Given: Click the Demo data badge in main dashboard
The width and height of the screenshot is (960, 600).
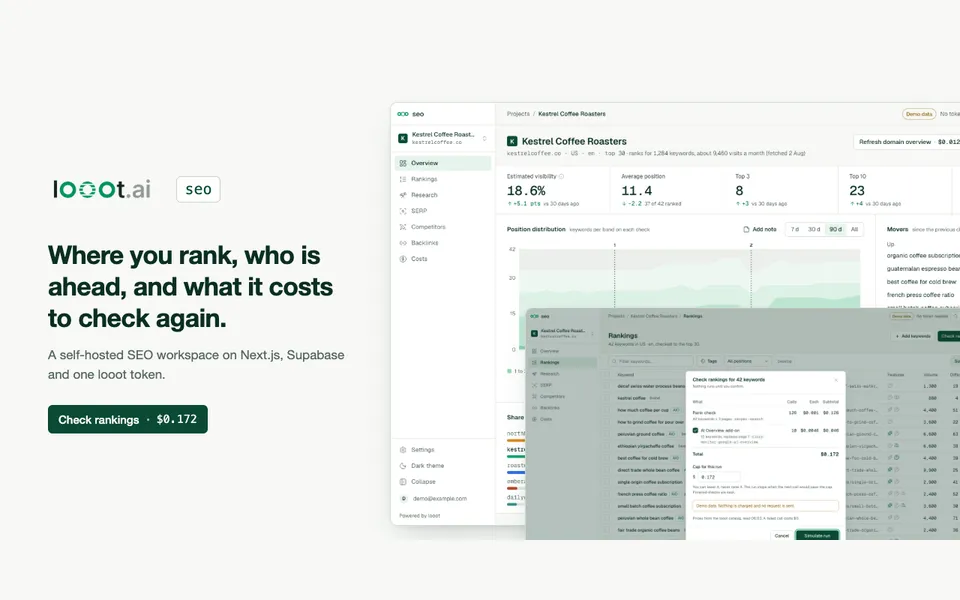Looking at the screenshot, I should (x=918, y=114).
